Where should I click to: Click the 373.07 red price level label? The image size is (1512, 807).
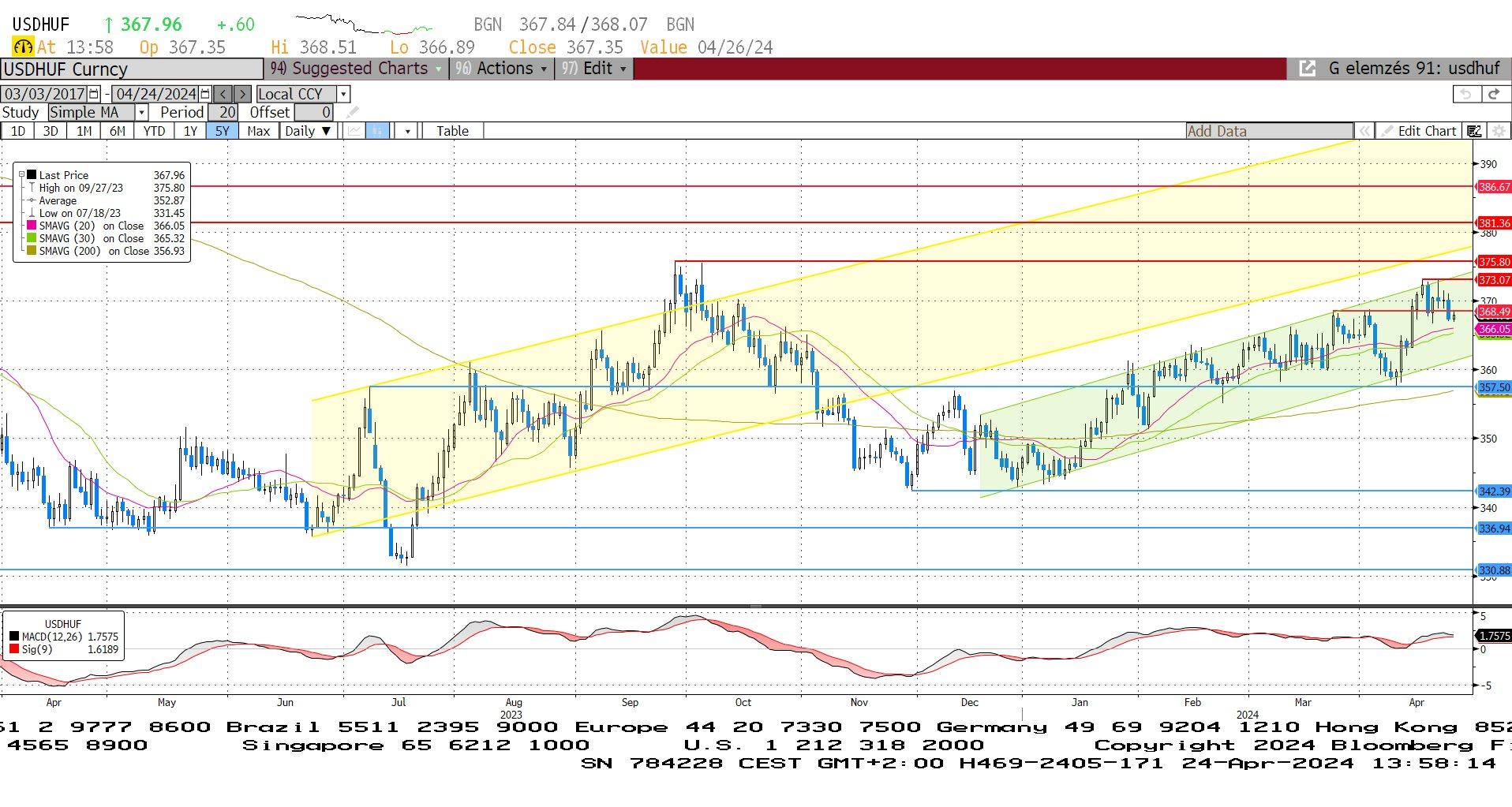pyautogui.click(x=1494, y=280)
